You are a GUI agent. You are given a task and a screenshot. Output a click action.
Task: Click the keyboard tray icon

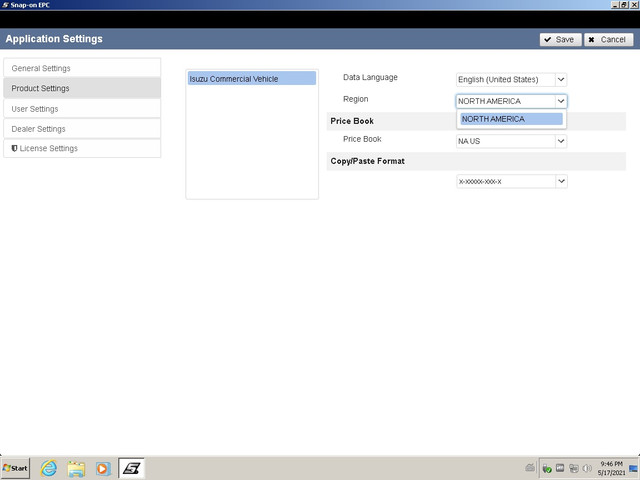(530, 468)
